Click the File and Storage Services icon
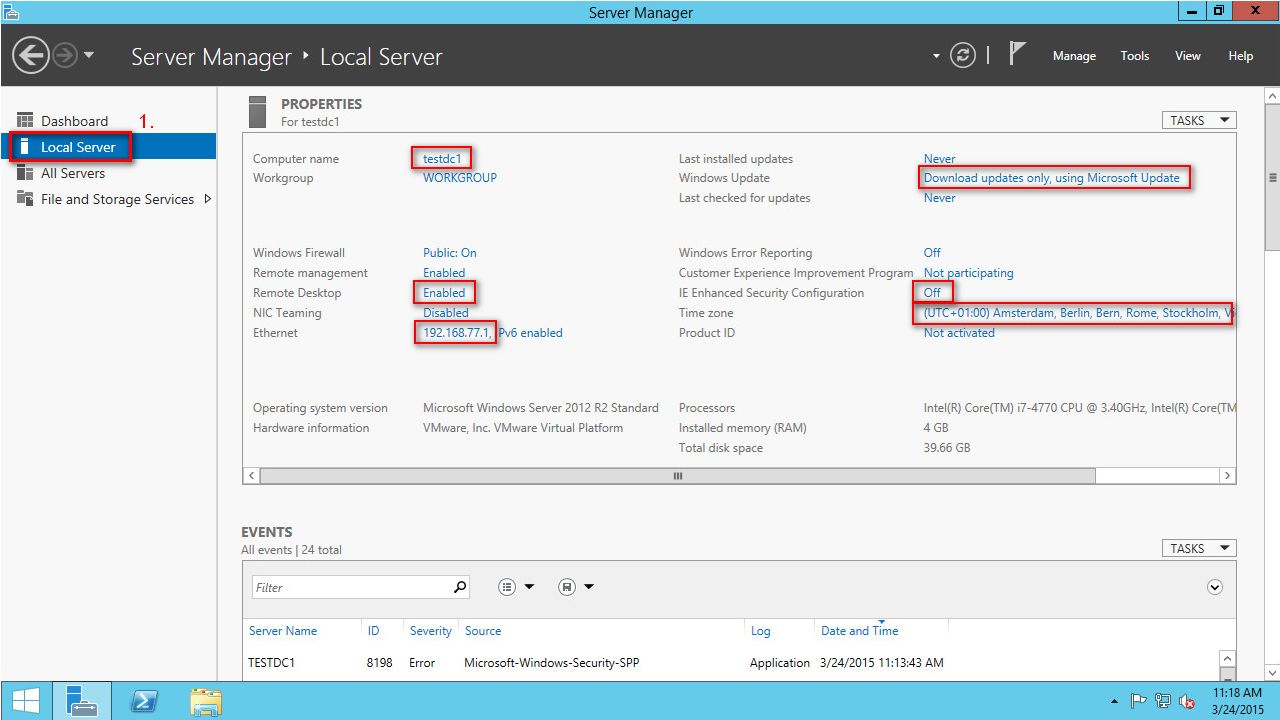Screen dimensions: 1280x720 (x=25, y=199)
